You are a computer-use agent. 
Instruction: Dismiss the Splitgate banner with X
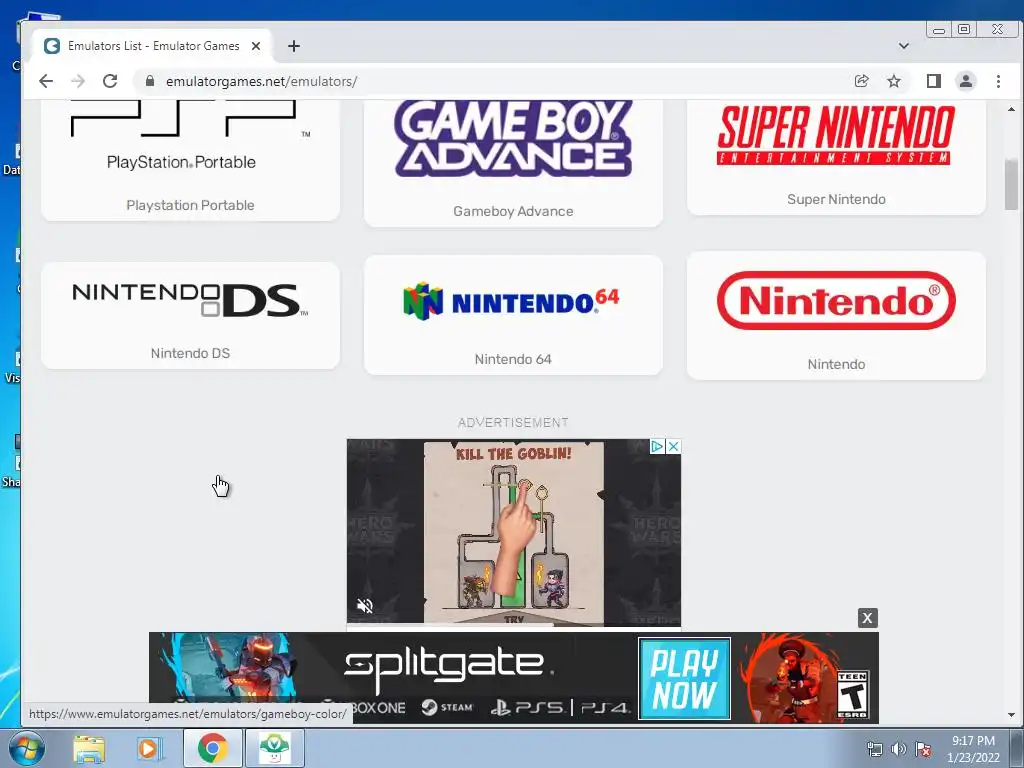(x=867, y=618)
